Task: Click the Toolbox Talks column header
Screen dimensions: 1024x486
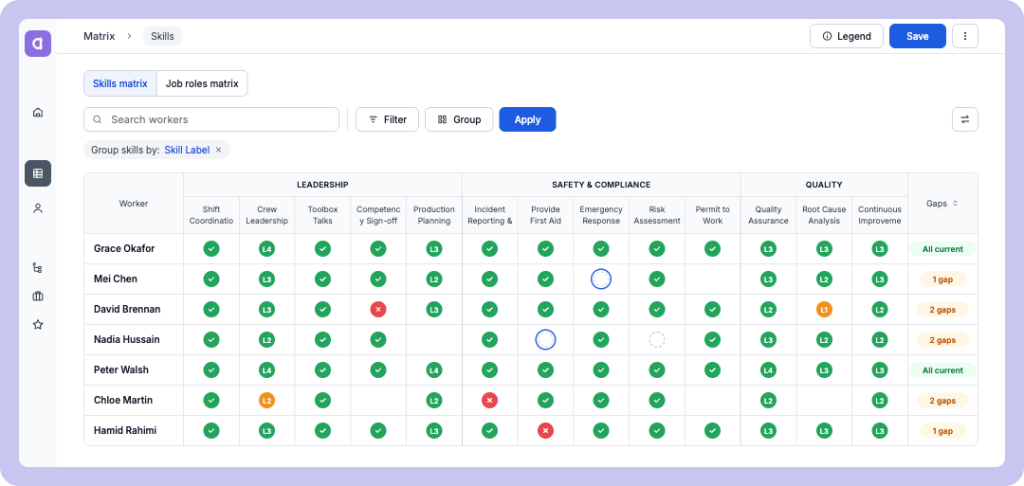Action: point(323,215)
